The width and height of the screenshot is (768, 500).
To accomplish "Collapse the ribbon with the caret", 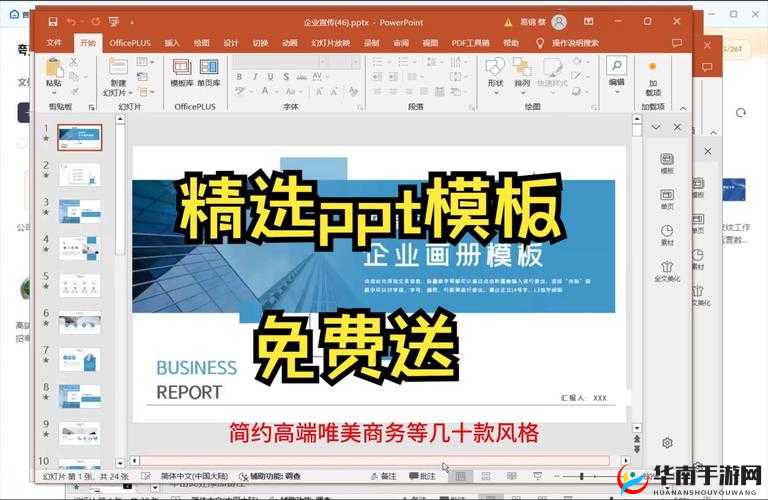I will coord(683,108).
